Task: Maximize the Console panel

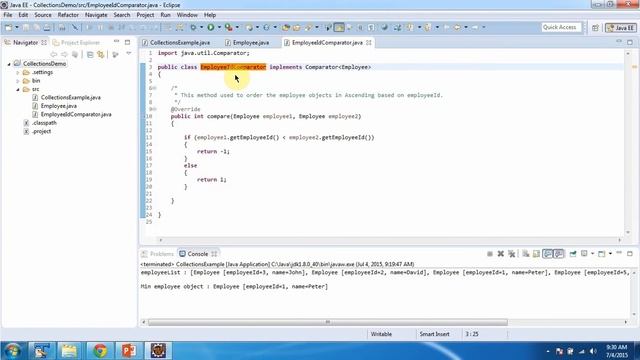Action: [630, 253]
